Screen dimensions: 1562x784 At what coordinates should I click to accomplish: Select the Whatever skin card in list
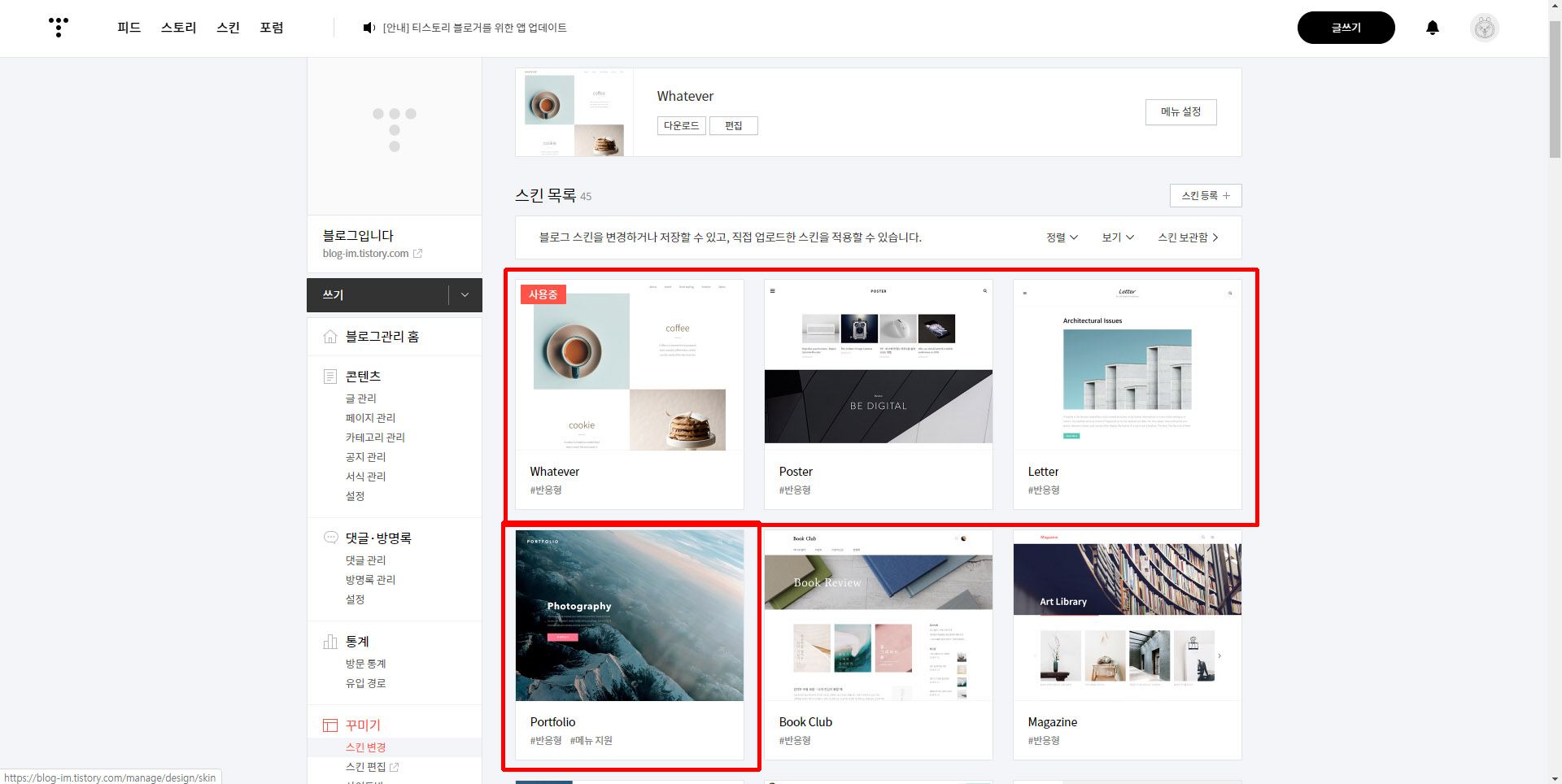click(x=630, y=394)
